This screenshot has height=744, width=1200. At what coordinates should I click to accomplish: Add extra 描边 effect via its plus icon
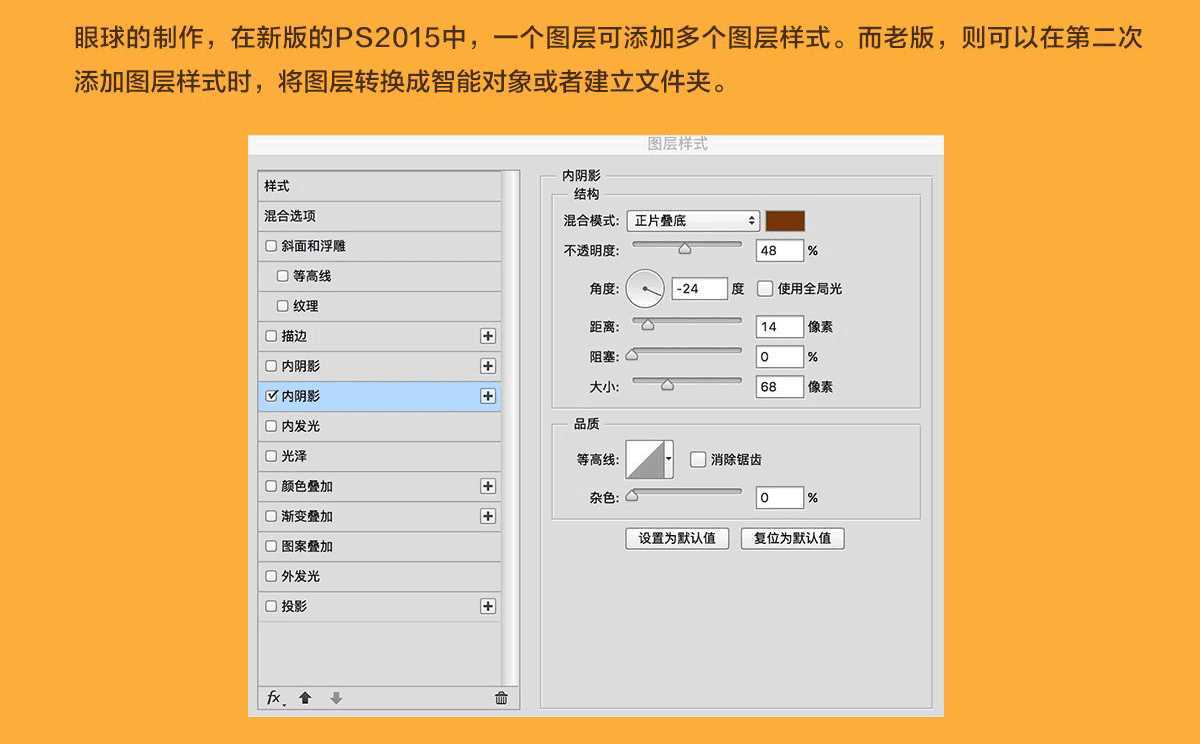click(x=488, y=336)
